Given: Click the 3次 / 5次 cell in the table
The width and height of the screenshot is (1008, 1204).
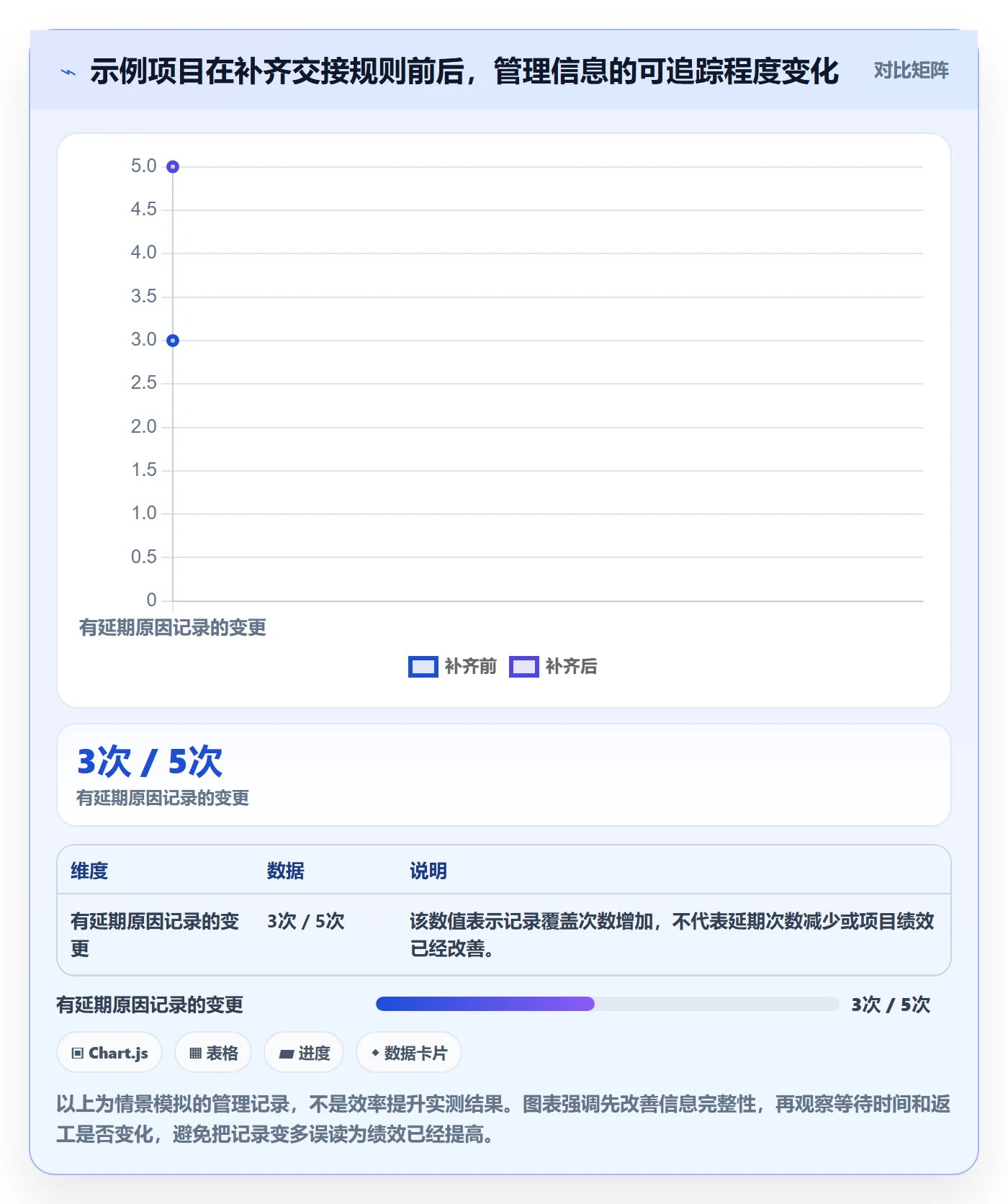Looking at the screenshot, I should click(x=306, y=921).
